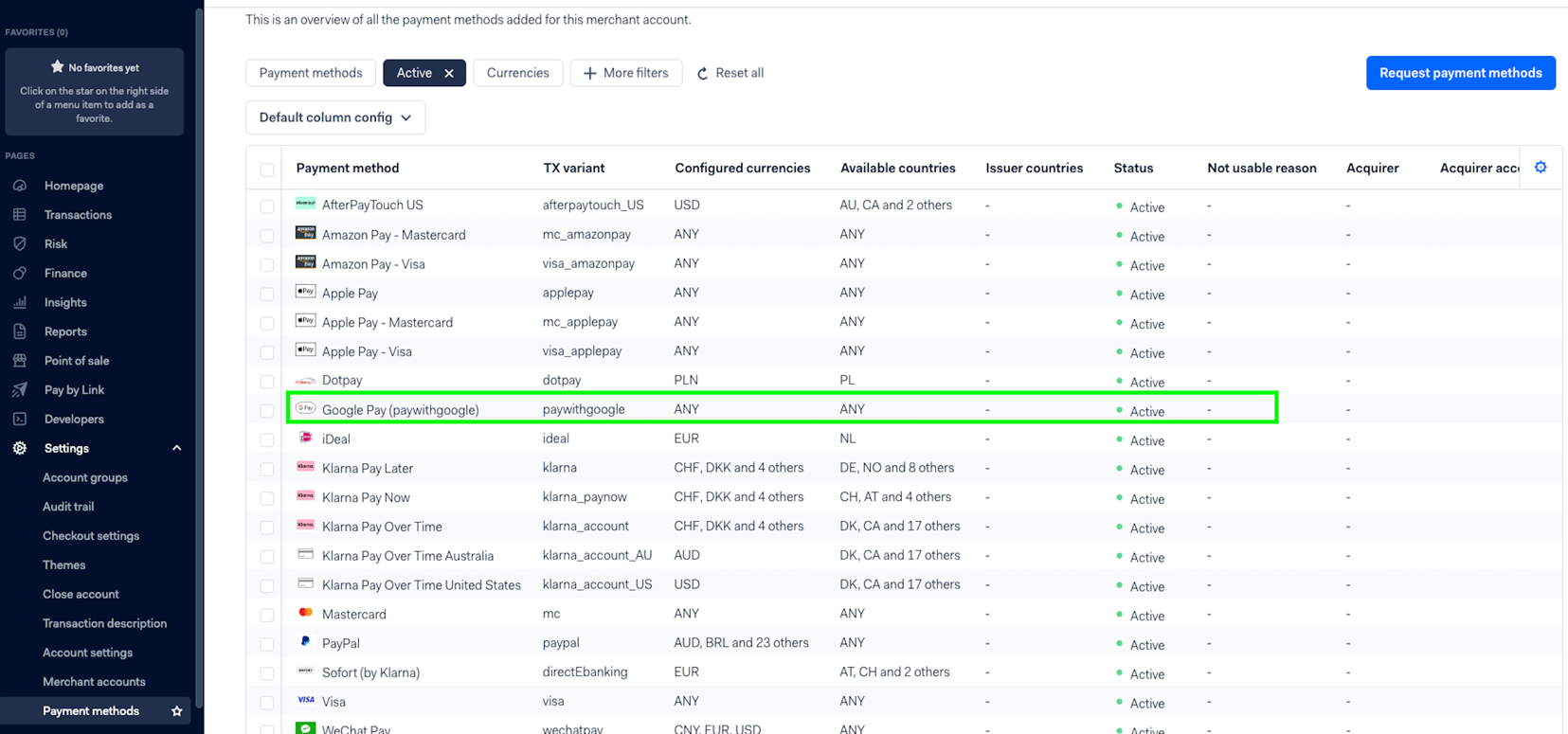Click the star icon beside Payment methods
The image size is (1568, 734).
pyautogui.click(x=176, y=711)
